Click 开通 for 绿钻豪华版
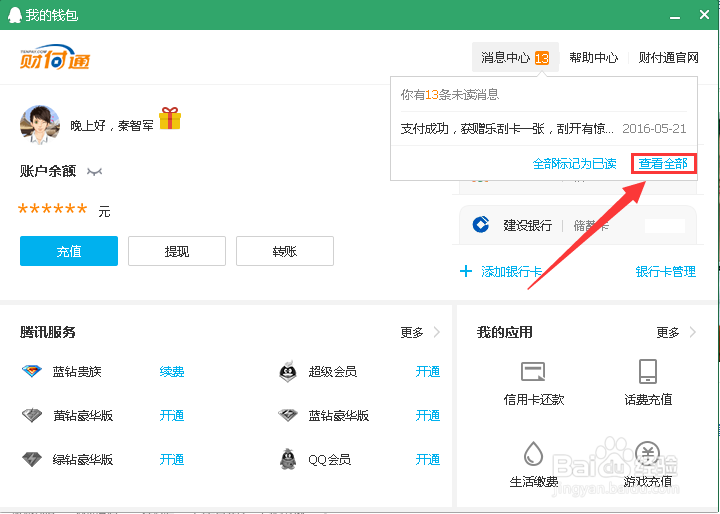Screen dimensions: 720x514 tap(172, 459)
